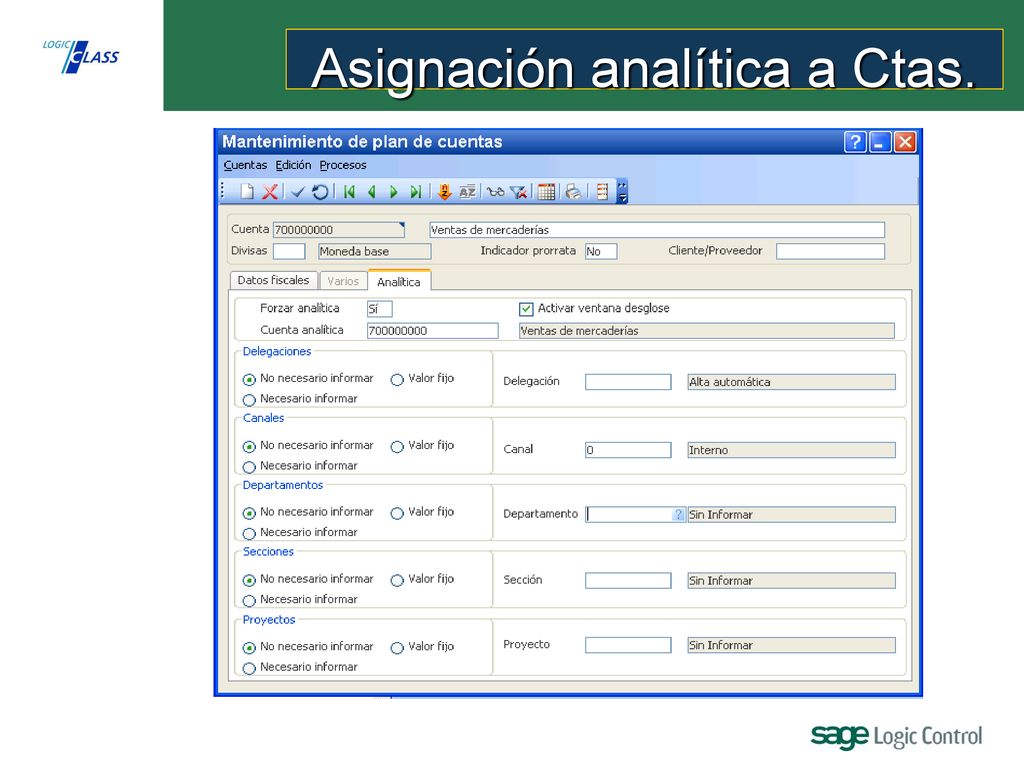Click the list form icon after printer
The height and width of the screenshot is (768, 1024).
(x=602, y=191)
